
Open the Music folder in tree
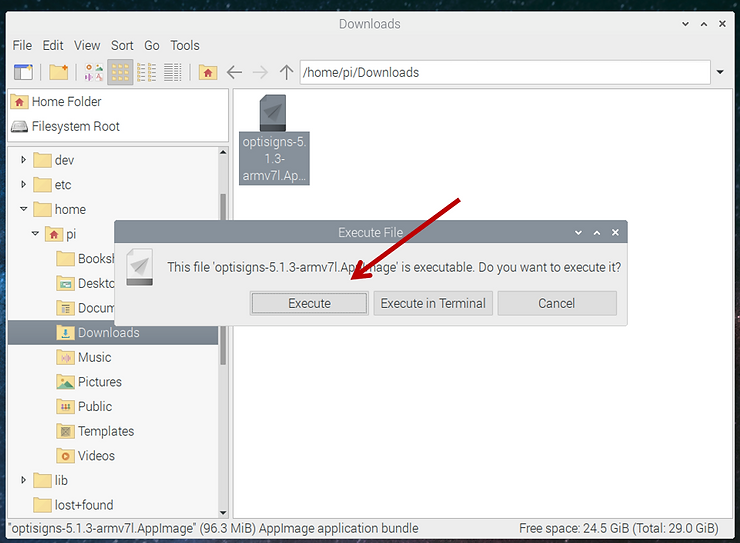click(94, 357)
